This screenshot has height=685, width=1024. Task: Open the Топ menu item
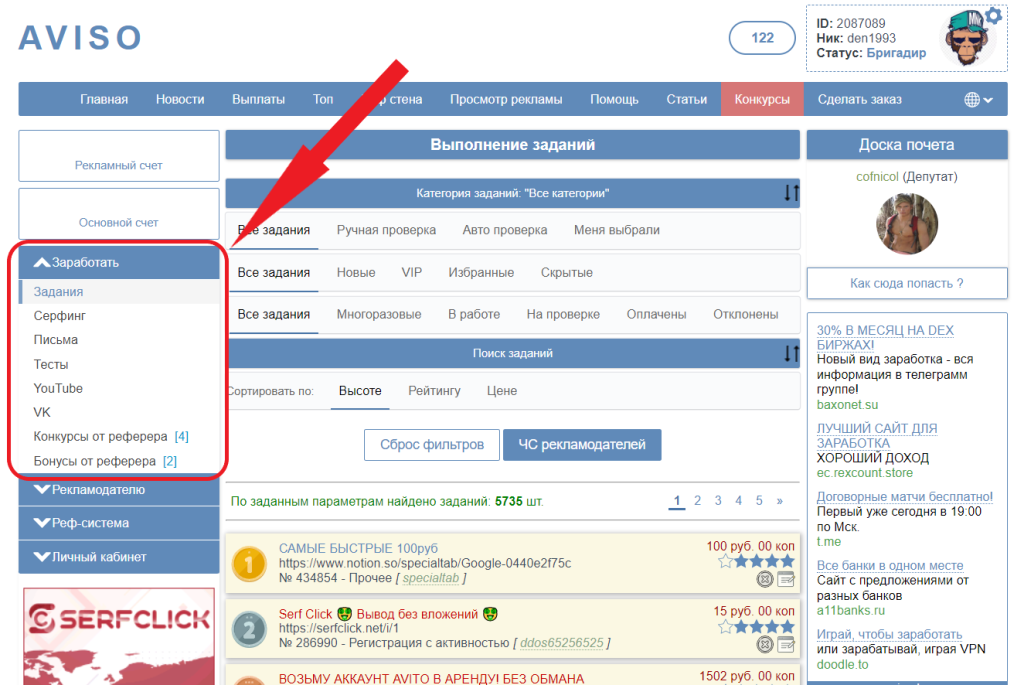pyautogui.click(x=323, y=99)
